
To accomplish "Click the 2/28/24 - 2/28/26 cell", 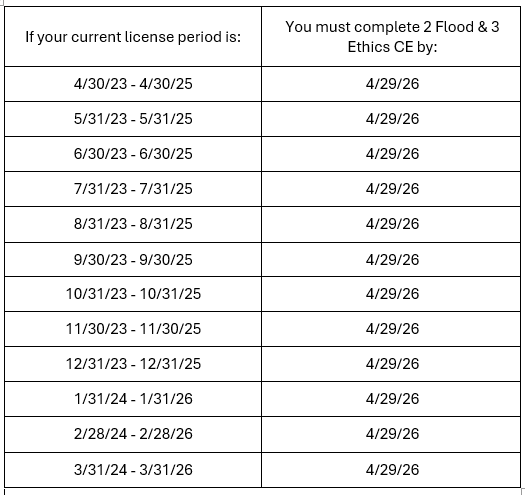I will pyautogui.click(x=133, y=434).
